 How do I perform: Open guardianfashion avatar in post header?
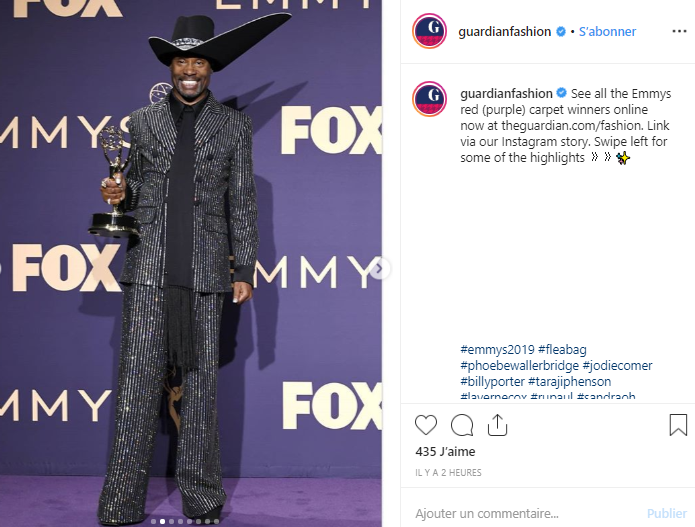click(429, 31)
